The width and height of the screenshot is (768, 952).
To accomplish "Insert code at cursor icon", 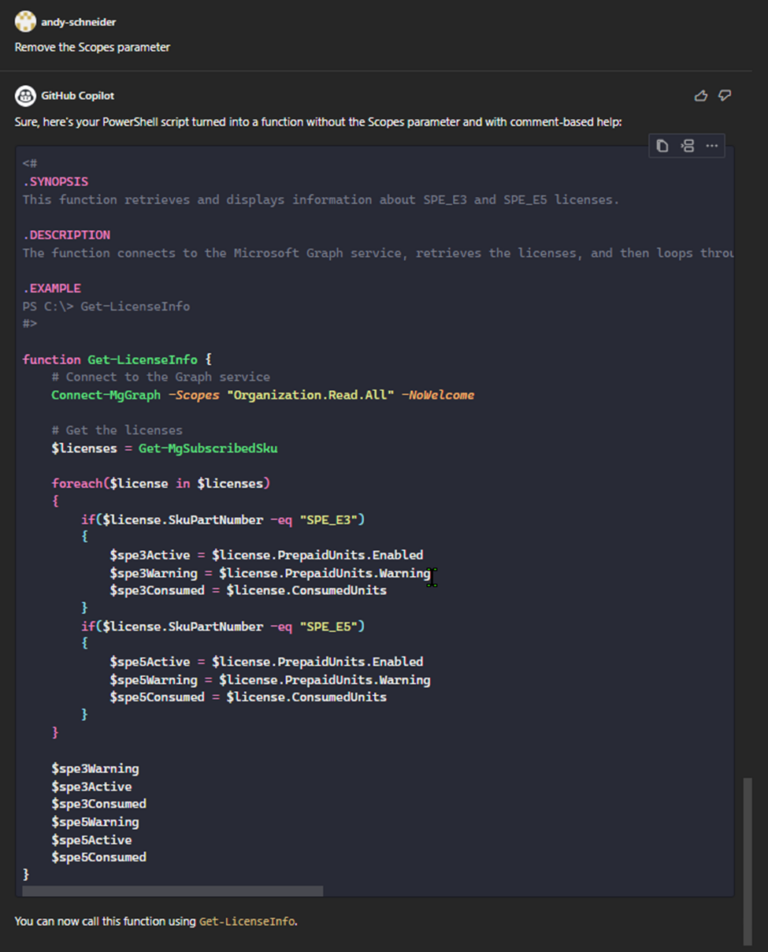I will coord(687,146).
